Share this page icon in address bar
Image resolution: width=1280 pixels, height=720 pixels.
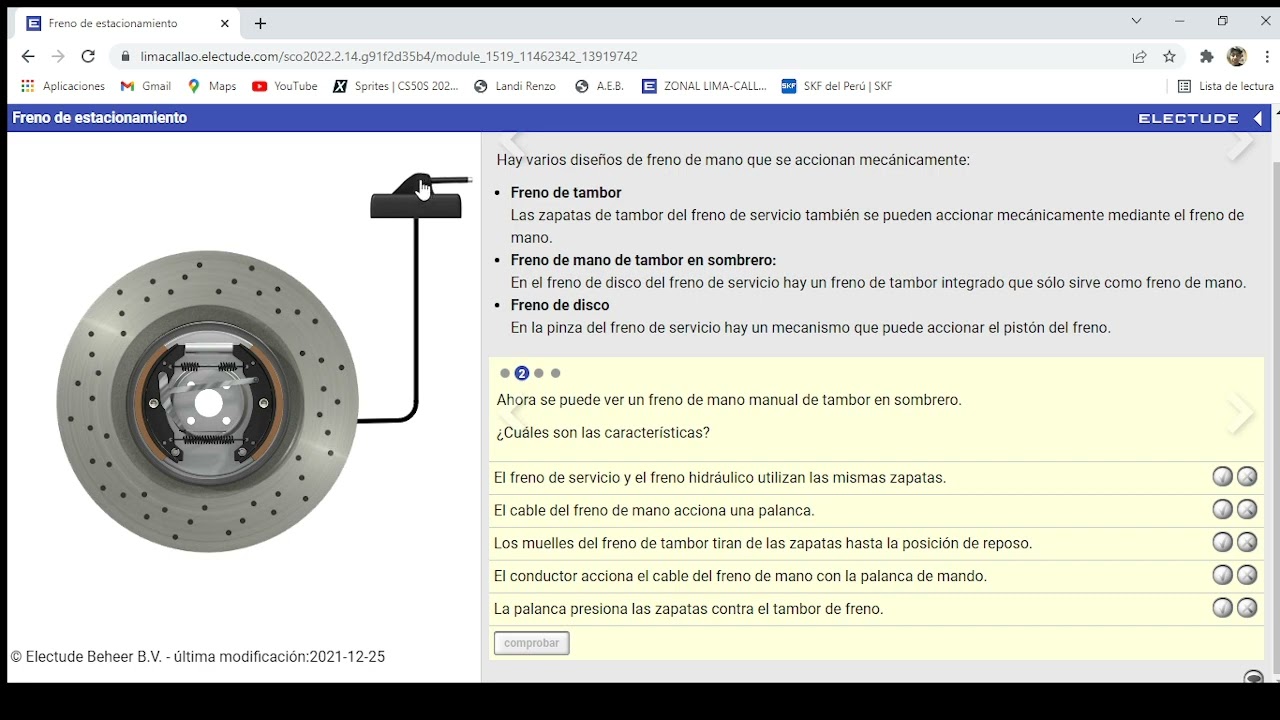(1139, 57)
